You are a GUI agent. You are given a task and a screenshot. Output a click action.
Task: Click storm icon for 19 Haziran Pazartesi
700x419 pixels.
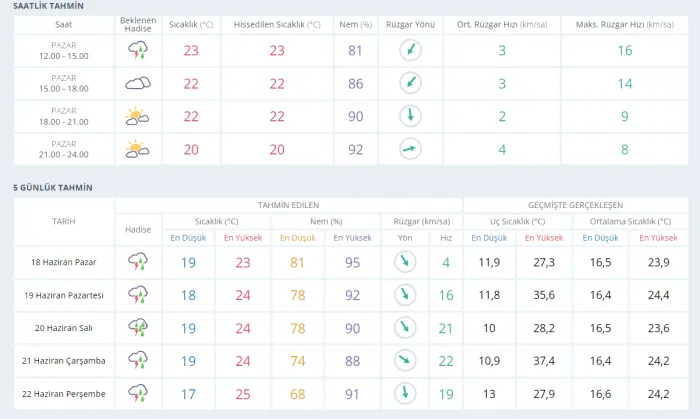[138, 295]
